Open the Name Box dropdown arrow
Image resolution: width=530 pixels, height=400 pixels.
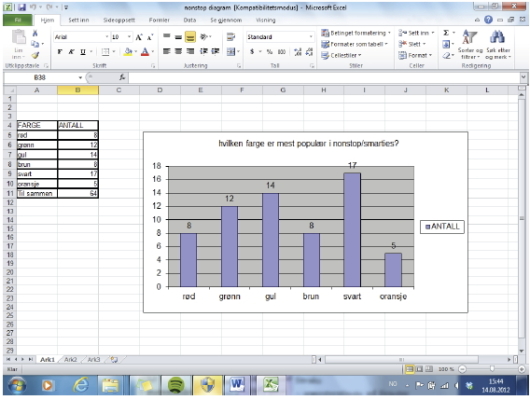click(80, 78)
